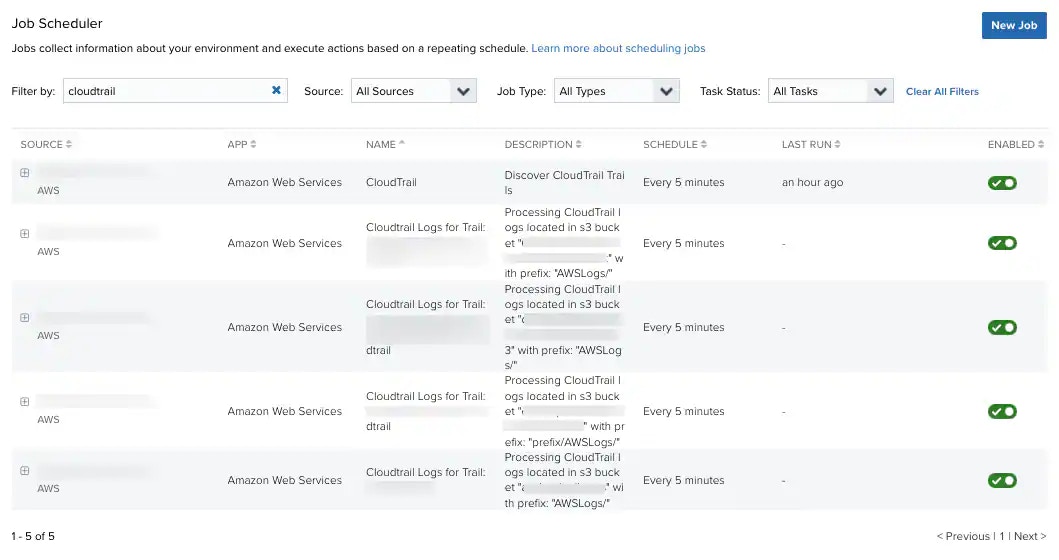
Task: Clear the cloudtrail filter text with X icon
Action: [276, 90]
